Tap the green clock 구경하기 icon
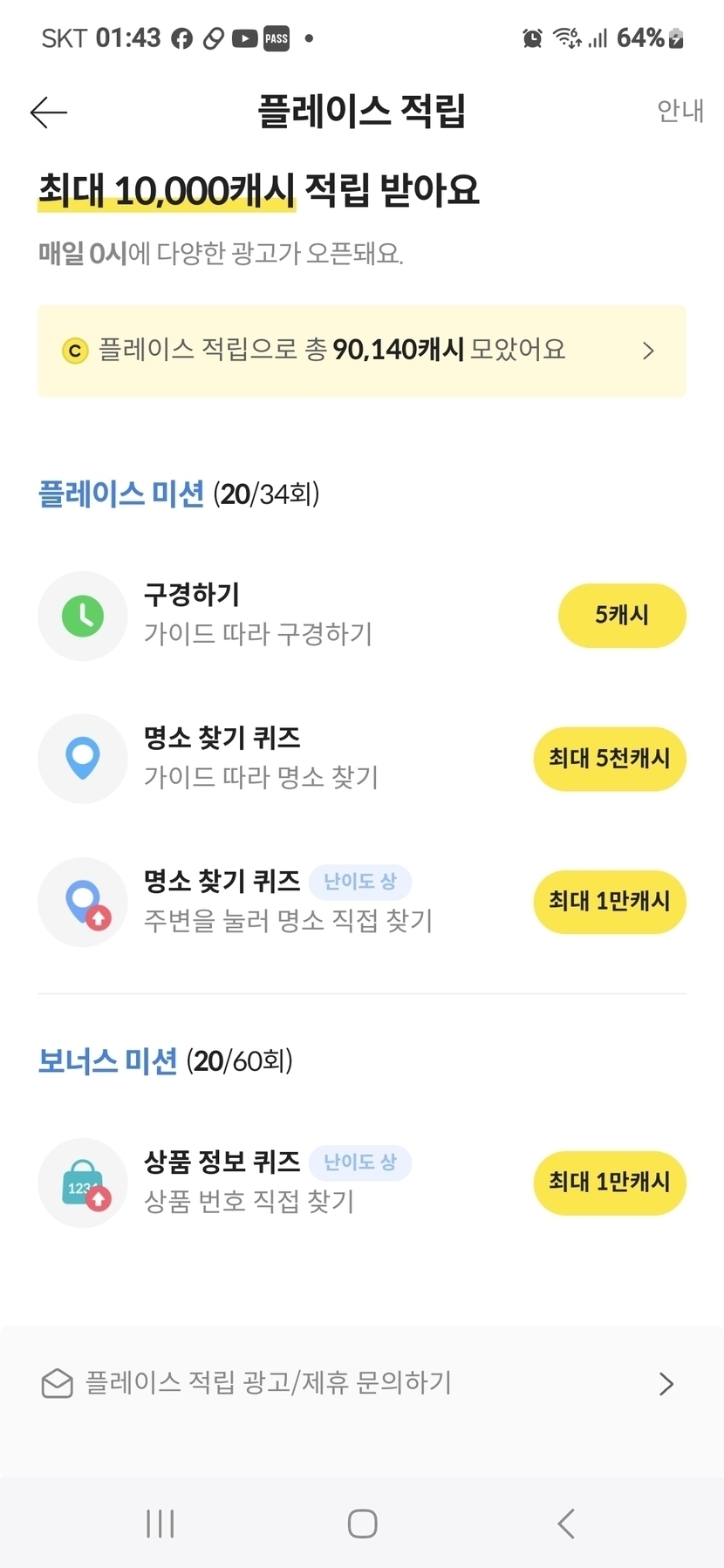Viewport: 724px width, 1568px height. [x=83, y=616]
